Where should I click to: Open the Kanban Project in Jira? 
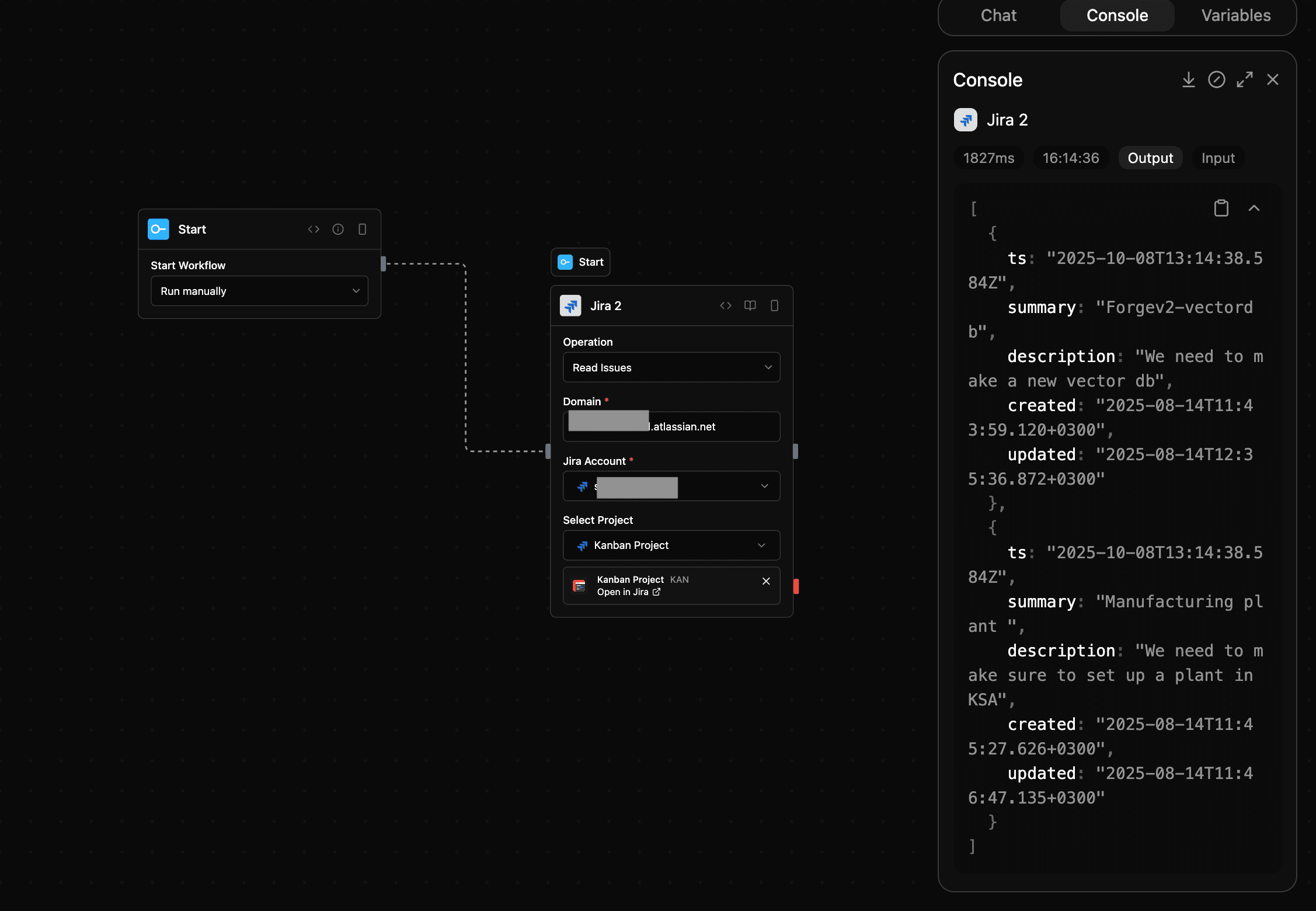pyautogui.click(x=629, y=592)
